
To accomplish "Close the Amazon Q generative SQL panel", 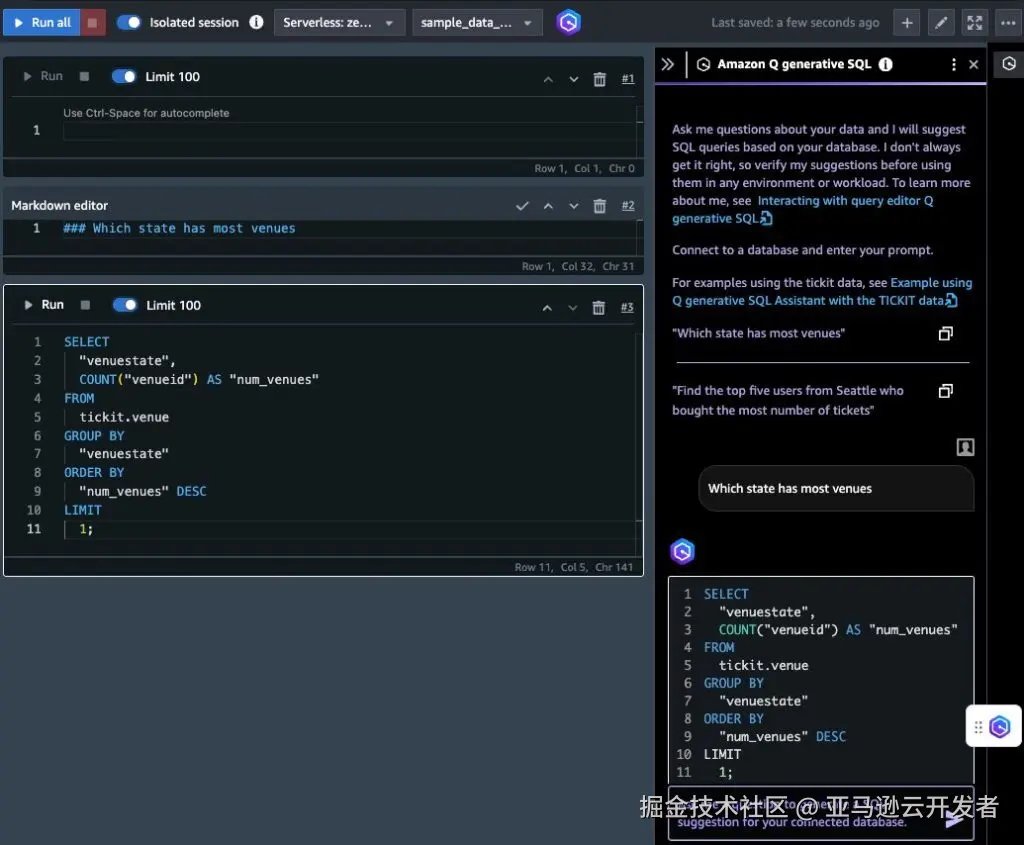I will [974, 64].
